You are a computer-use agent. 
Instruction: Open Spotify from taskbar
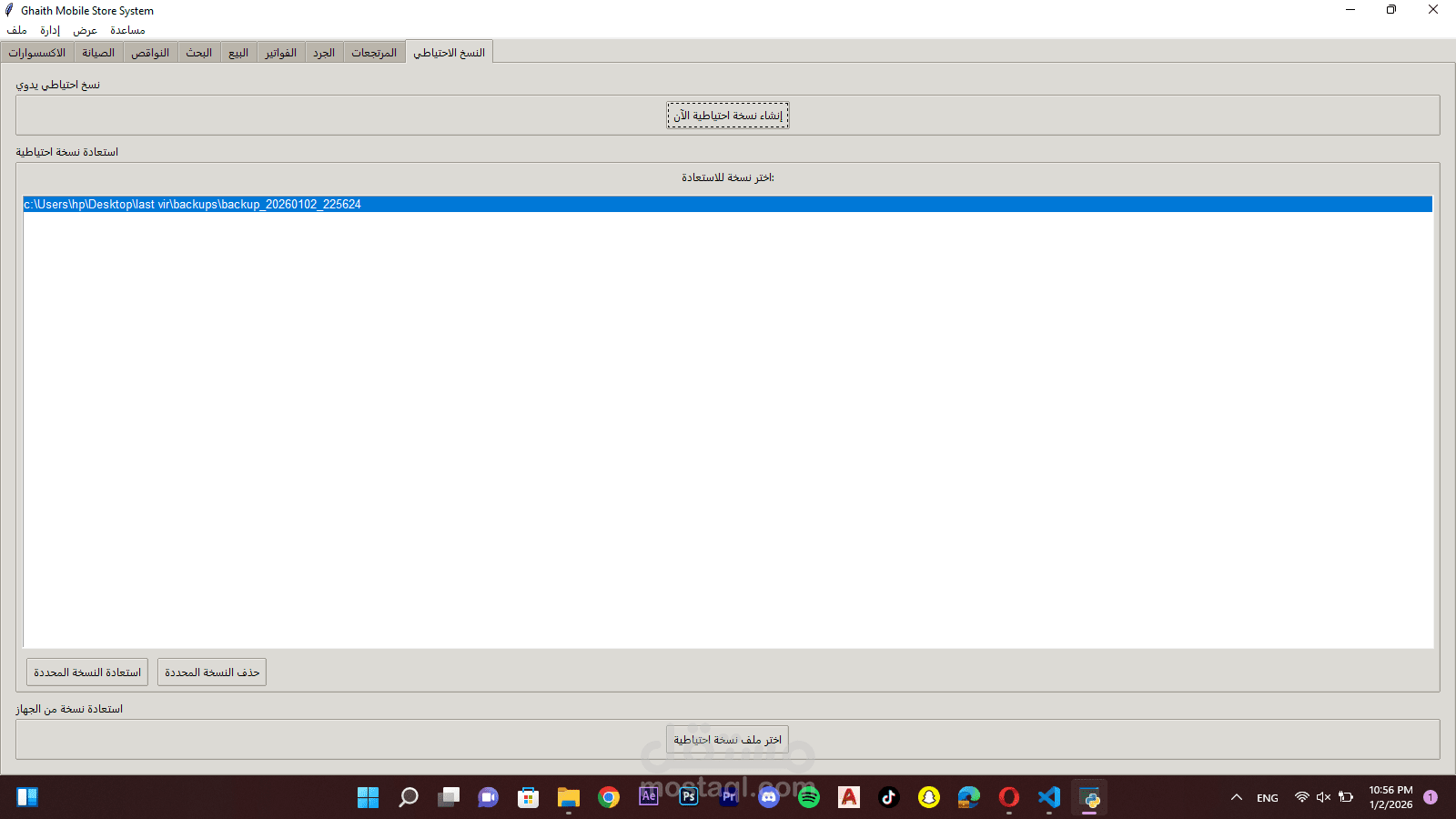click(x=809, y=798)
